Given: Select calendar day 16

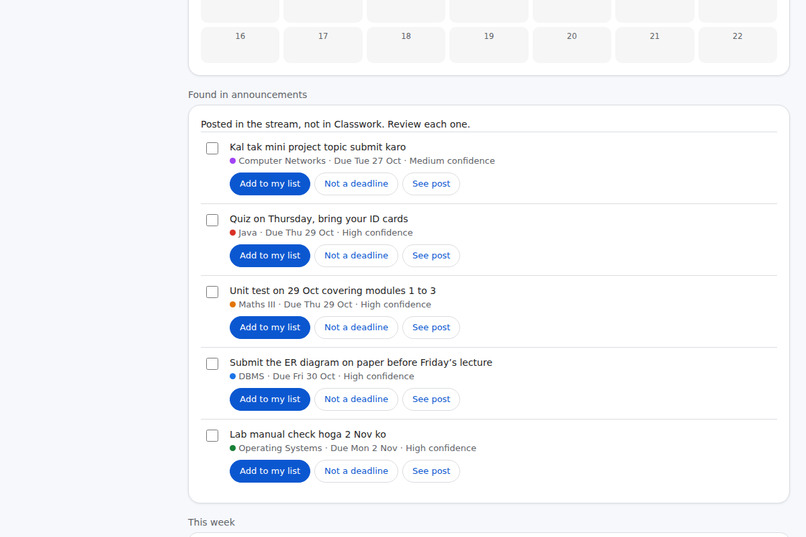Looking at the screenshot, I should pyautogui.click(x=240, y=45).
